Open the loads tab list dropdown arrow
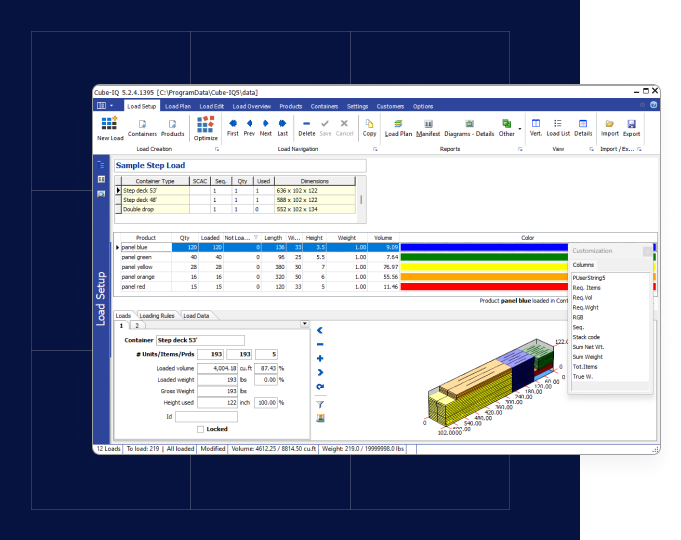 pyautogui.click(x=304, y=324)
